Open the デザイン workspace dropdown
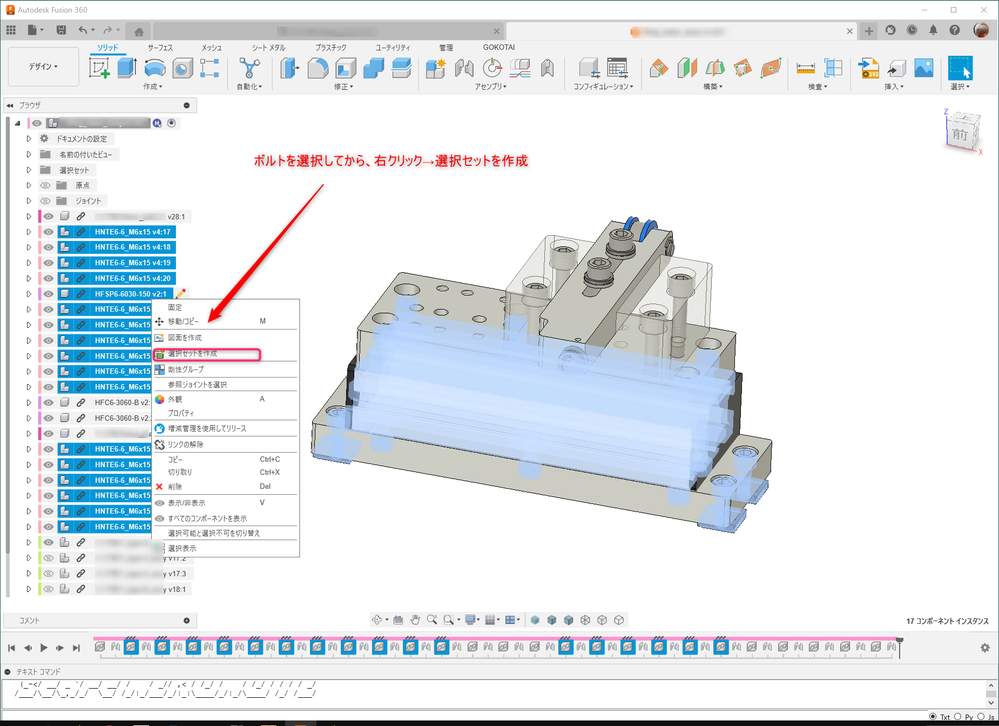The width and height of the screenshot is (999, 726). click(x=43, y=66)
